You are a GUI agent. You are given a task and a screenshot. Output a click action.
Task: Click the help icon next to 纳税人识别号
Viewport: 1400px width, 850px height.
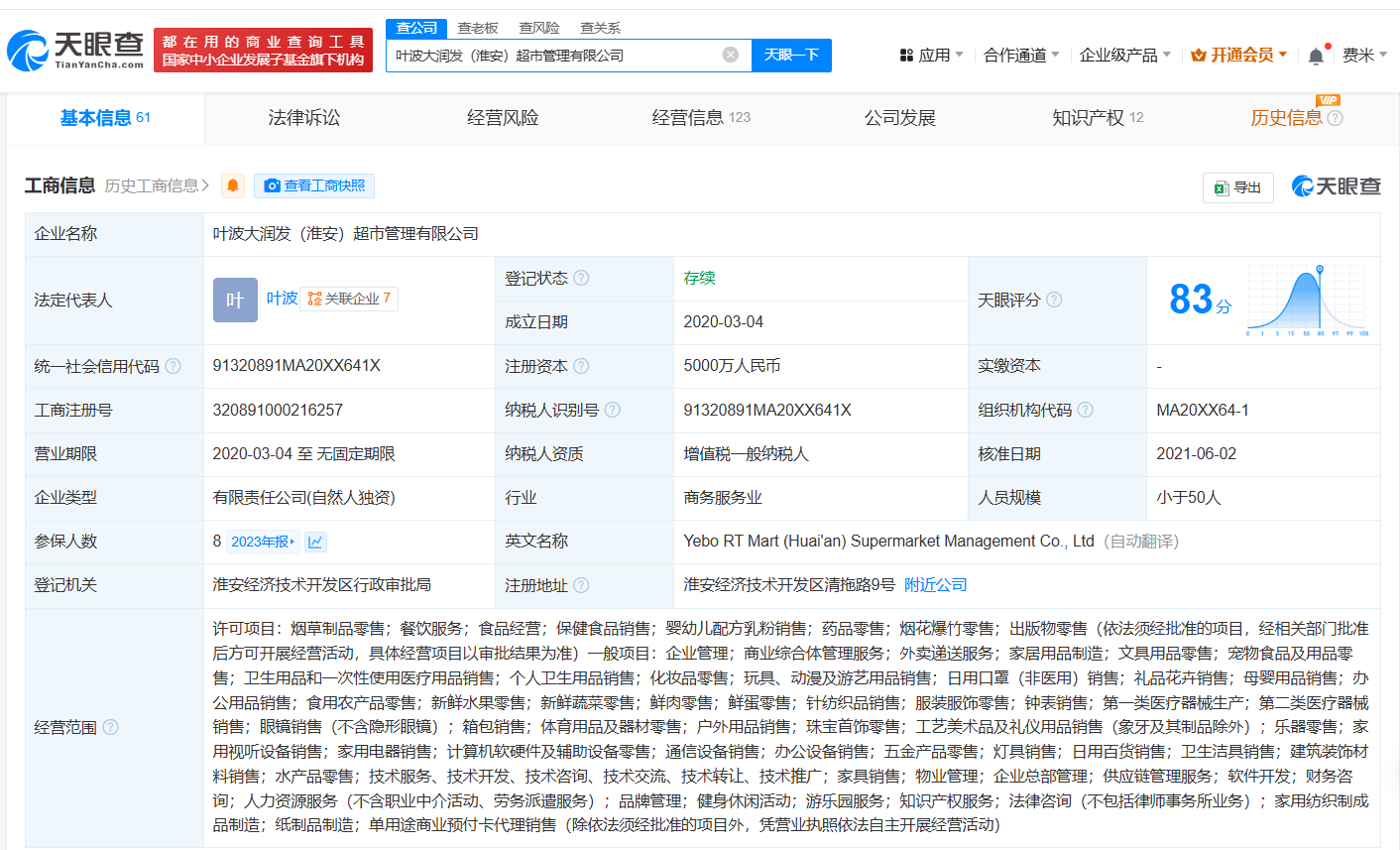[613, 410]
